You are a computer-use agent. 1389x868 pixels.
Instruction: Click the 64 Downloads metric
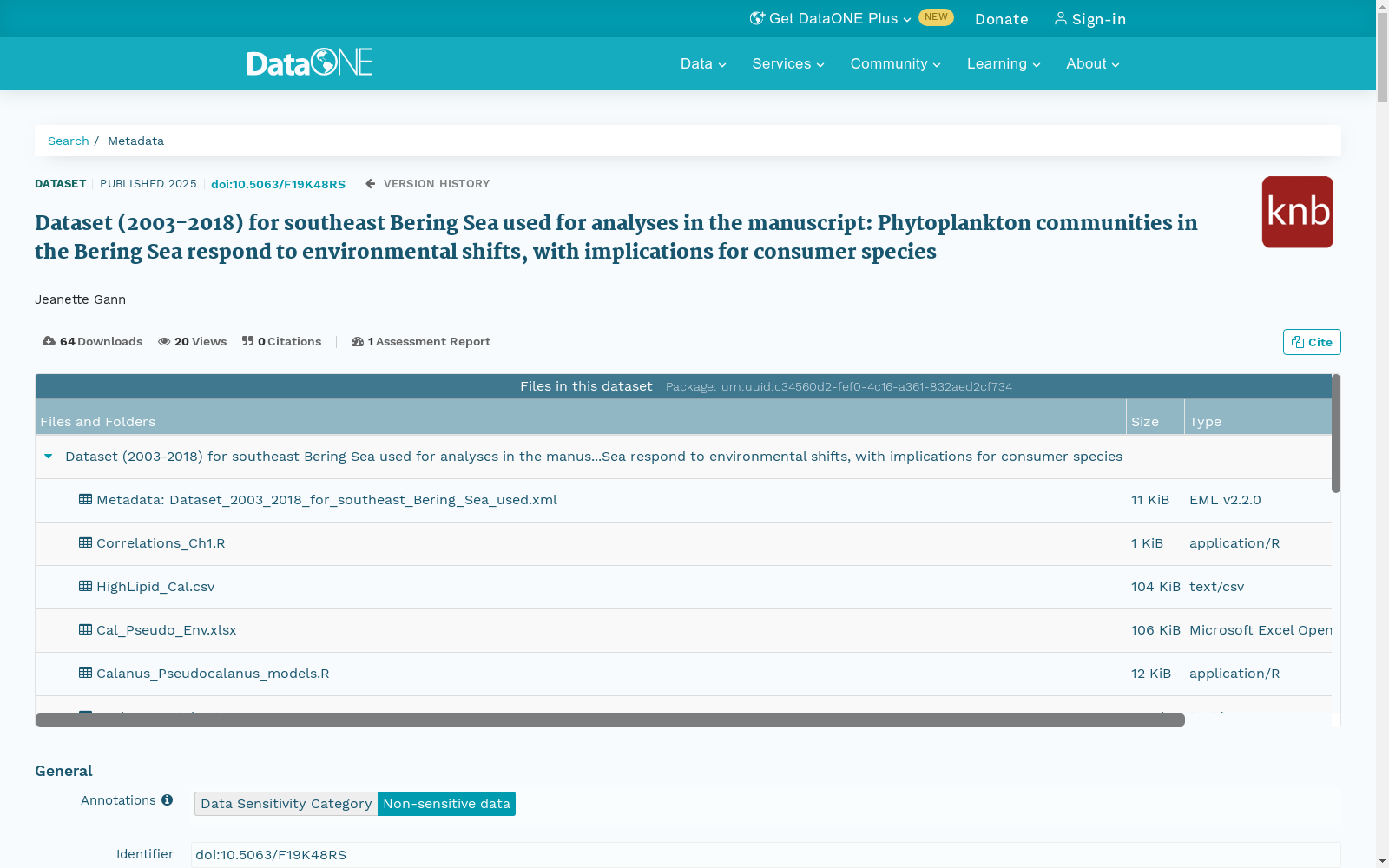pyautogui.click(x=92, y=341)
